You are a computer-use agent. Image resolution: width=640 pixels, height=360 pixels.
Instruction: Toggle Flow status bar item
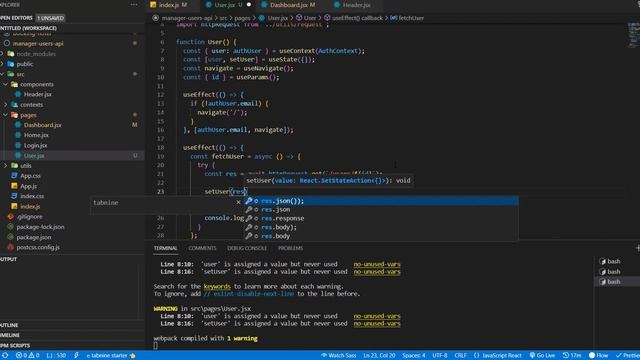(x=598, y=356)
